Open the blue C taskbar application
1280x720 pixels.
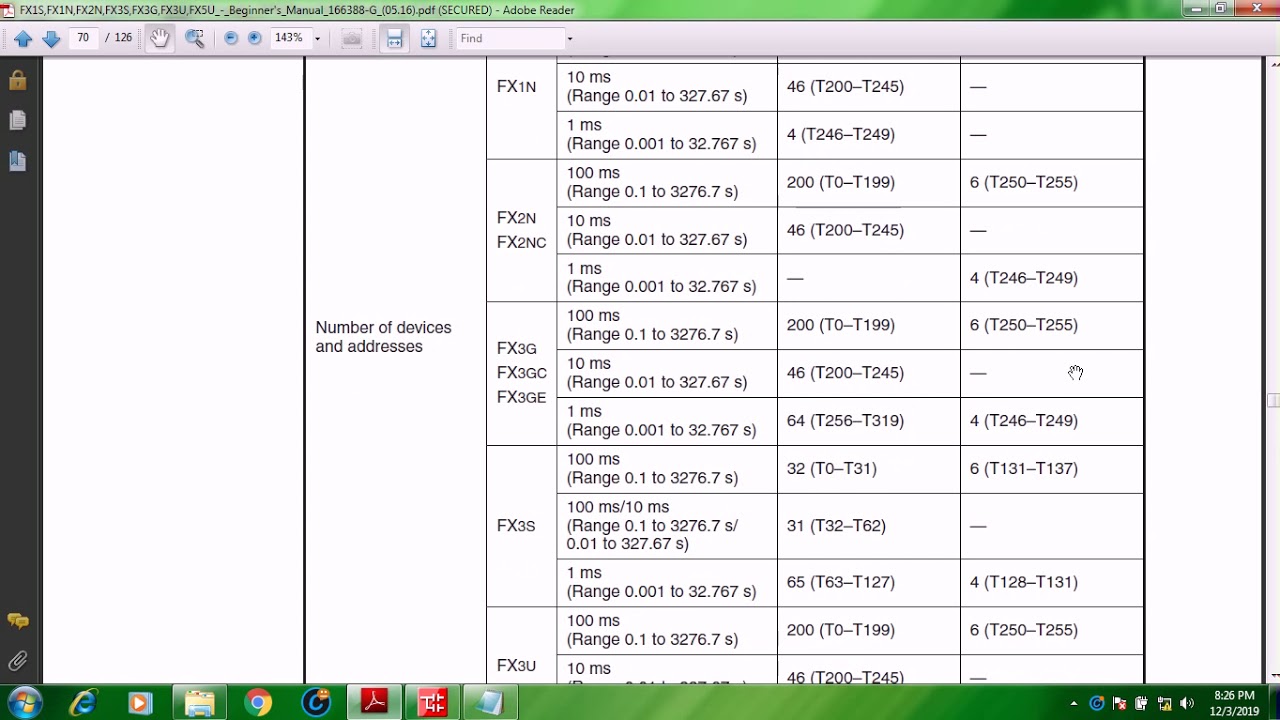point(316,703)
